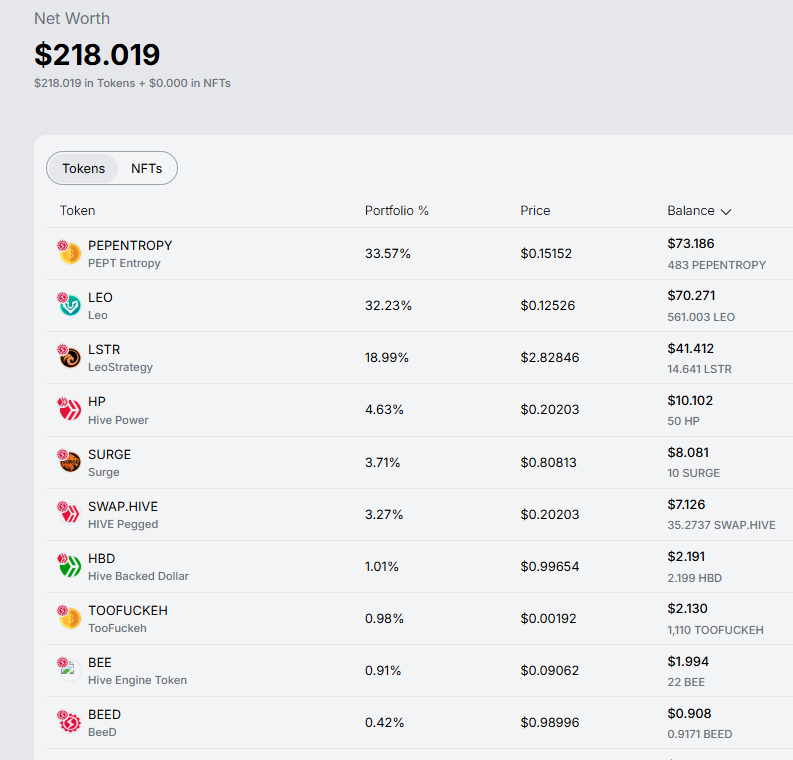This screenshot has height=760, width=793.
Task: Open the LSTR token name
Action: point(104,350)
